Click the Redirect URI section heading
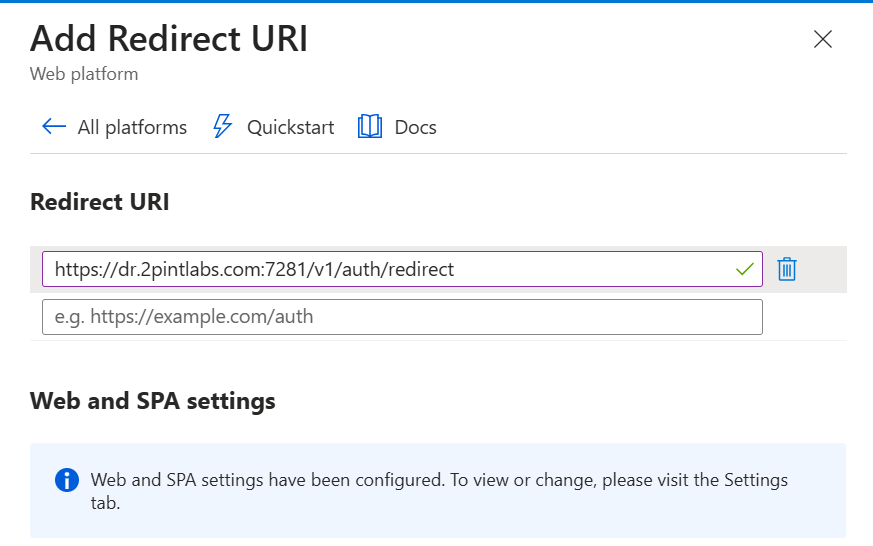The image size is (873, 546). [100, 202]
